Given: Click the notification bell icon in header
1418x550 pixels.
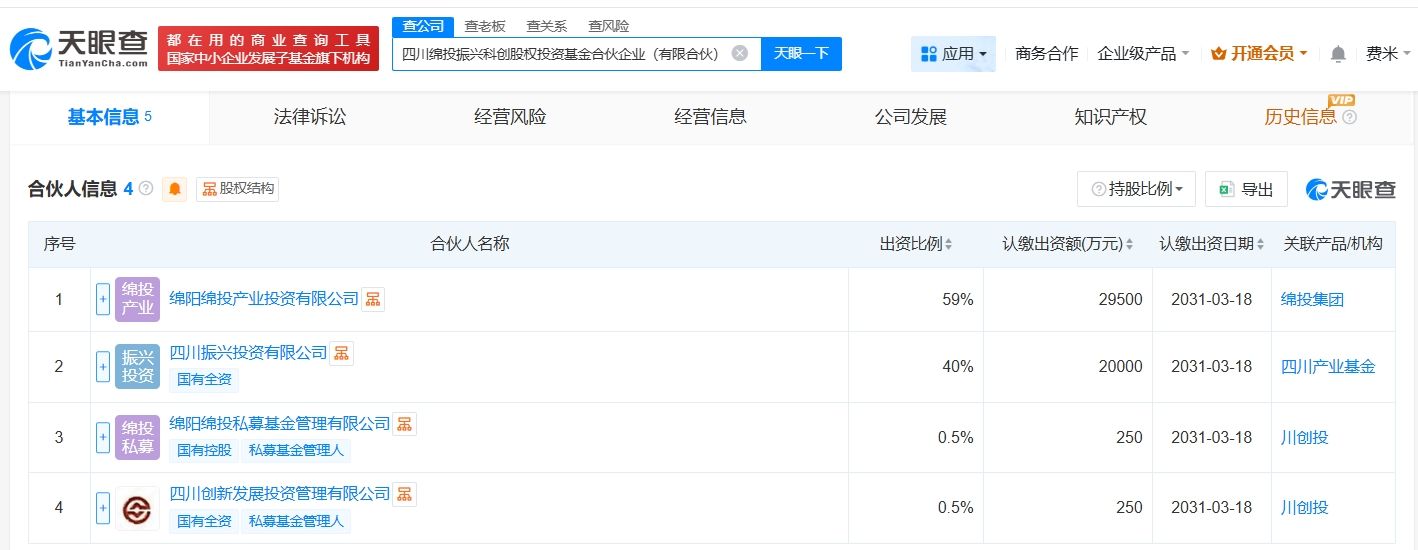Looking at the screenshot, I should point(1338,54).
